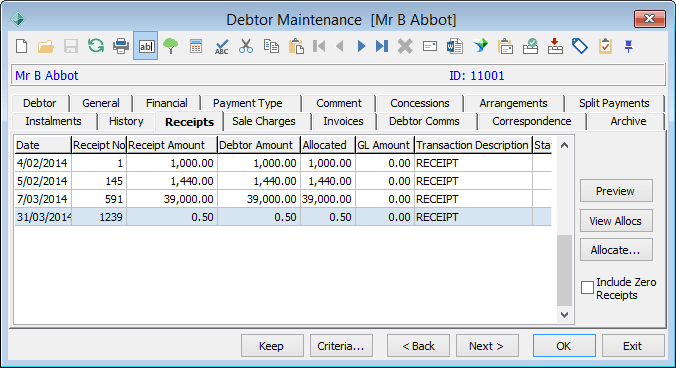Image resolution: width=676 pixels, height=368 pixels.
Task: Click the Next > button
Action: [x=487, y=346]
